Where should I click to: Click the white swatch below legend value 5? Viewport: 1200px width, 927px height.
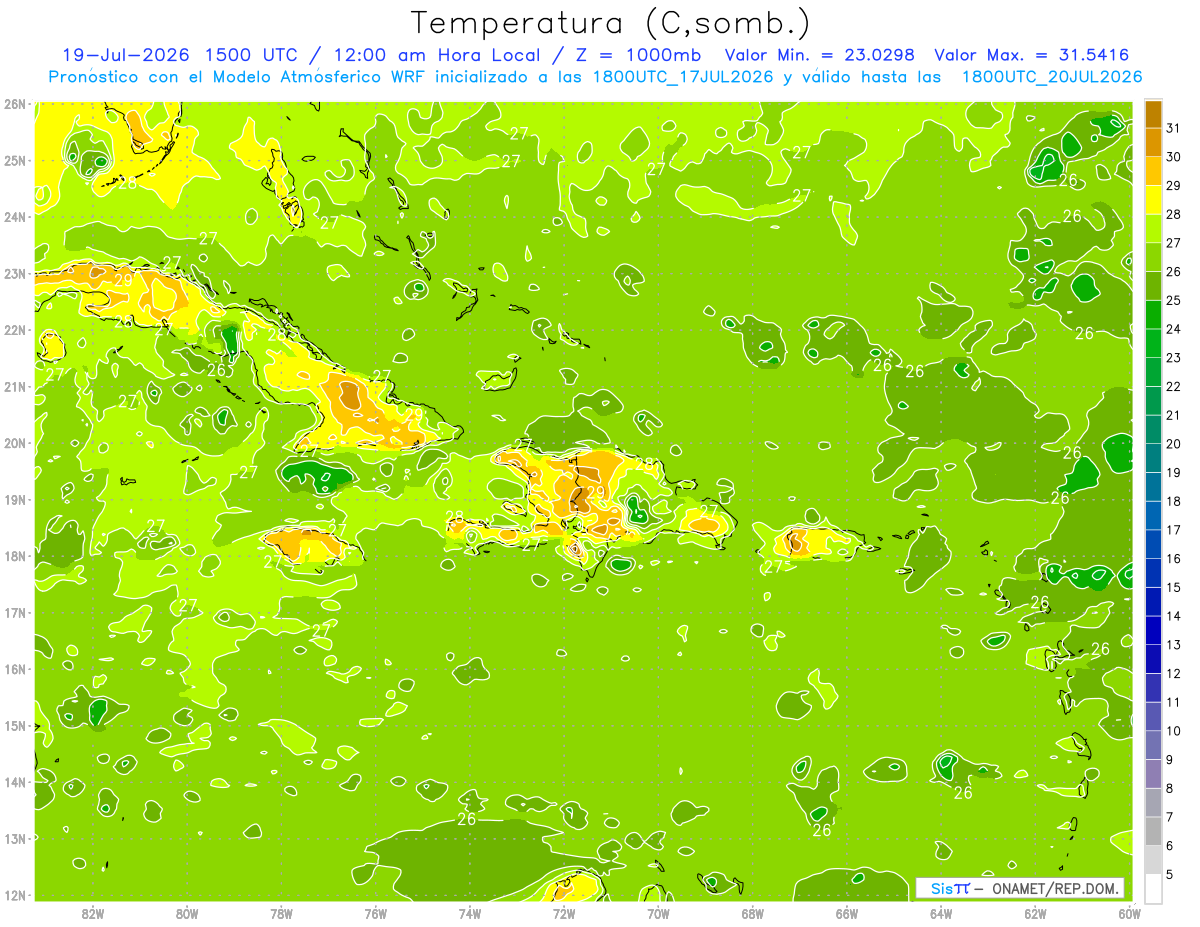click(1153, 888)
